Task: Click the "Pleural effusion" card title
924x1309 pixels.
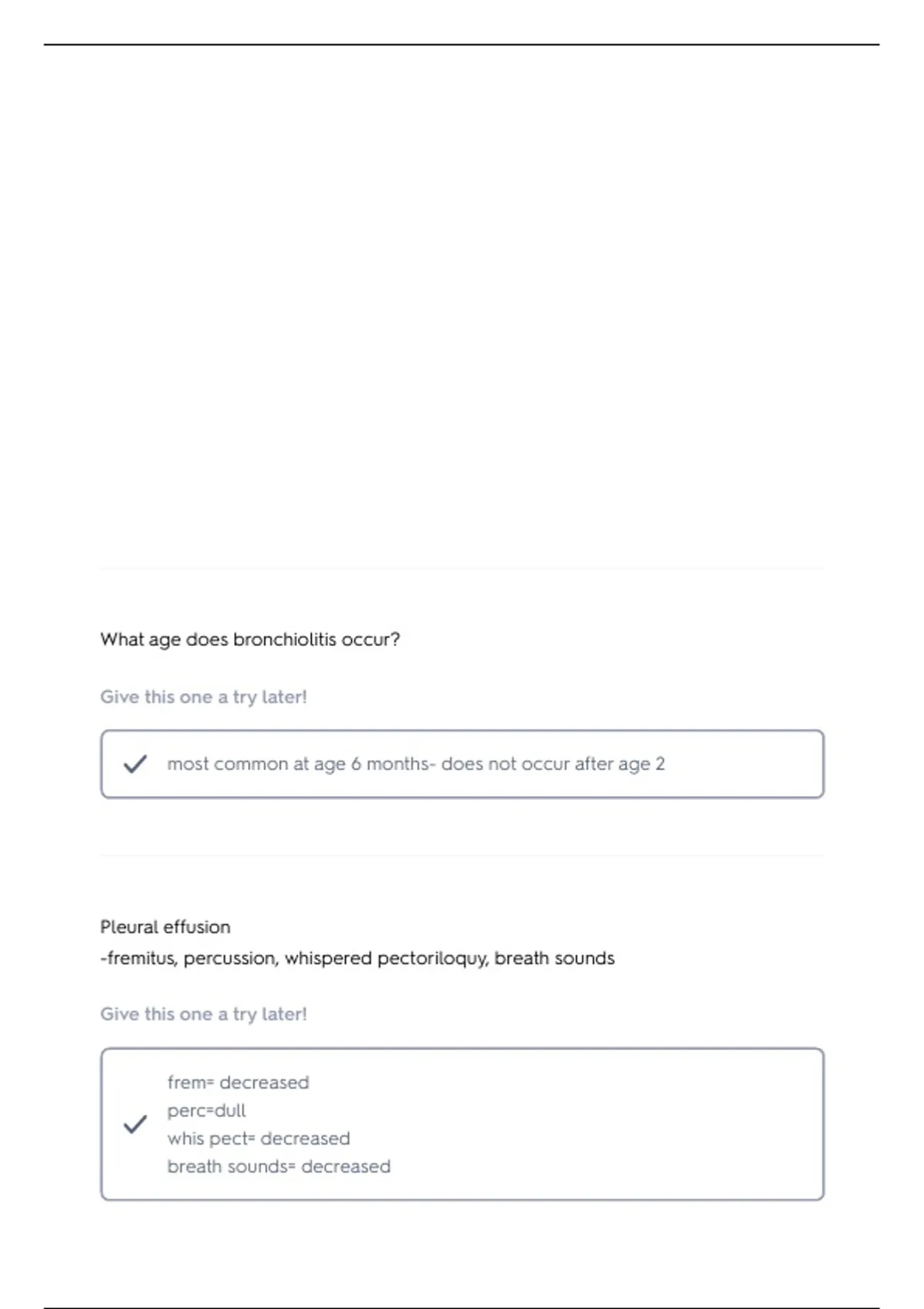Action: pyautogui.click(x=165, y=927)
